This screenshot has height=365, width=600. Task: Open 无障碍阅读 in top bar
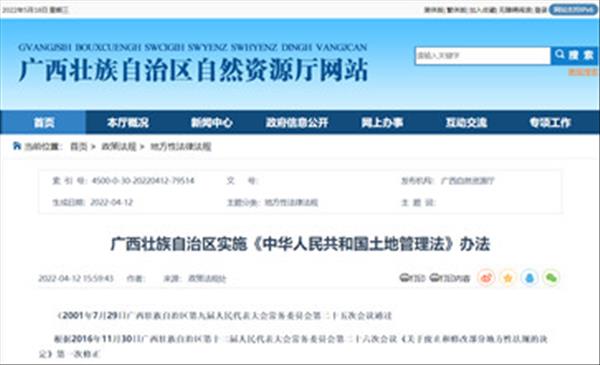tap(515, 10)
